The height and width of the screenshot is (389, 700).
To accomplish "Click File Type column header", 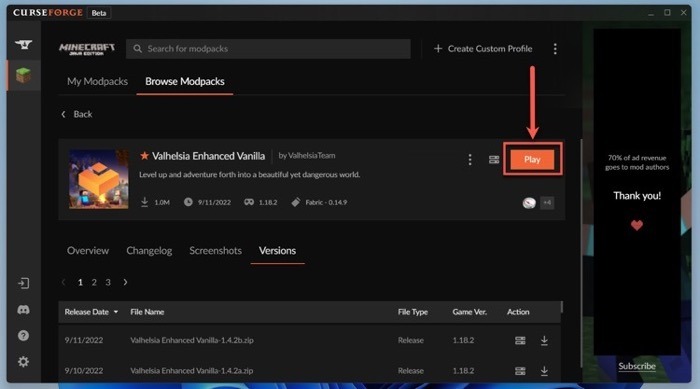I will 413,312.
